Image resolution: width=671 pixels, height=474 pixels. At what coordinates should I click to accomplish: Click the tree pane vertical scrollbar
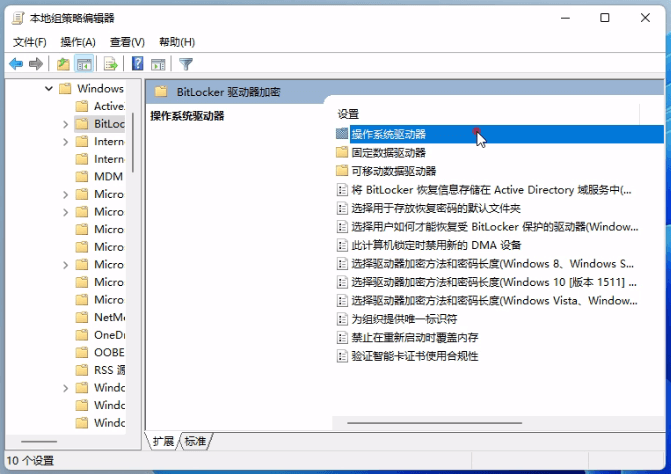click(x=133, y=142)
